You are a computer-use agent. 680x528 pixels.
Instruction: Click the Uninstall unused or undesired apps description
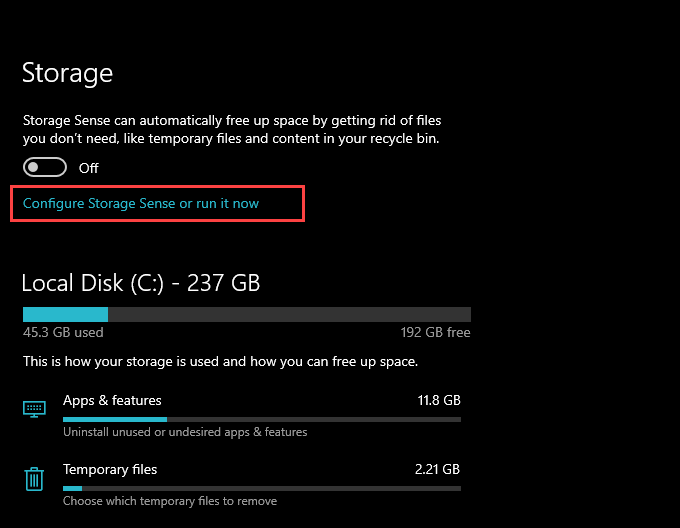pos(185,432)
